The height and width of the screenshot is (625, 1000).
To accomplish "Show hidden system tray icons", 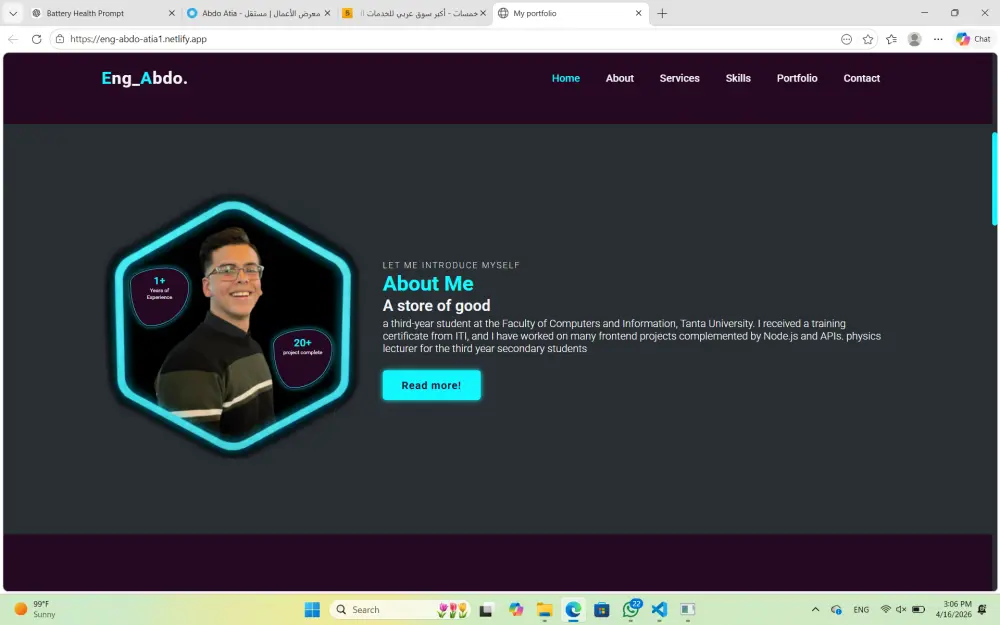I will 815,610.
